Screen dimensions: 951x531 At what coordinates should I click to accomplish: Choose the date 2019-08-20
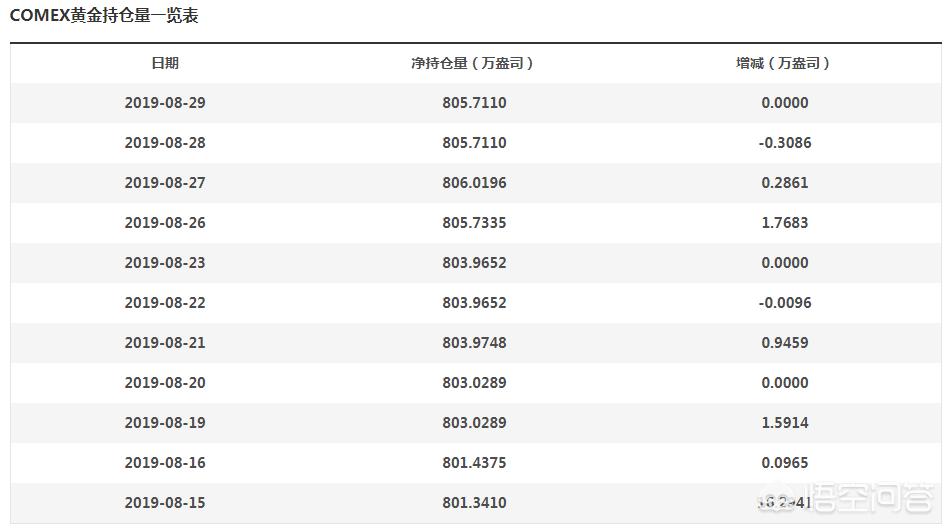[165, 382]
